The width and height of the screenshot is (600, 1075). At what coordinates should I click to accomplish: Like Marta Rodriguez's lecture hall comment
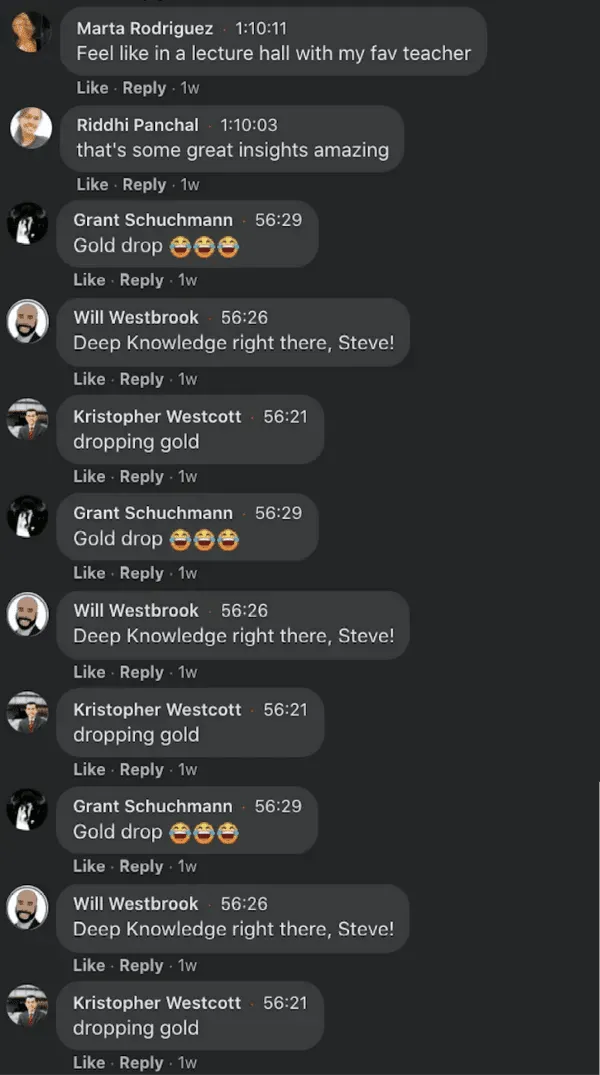click(x=92, y=88)
